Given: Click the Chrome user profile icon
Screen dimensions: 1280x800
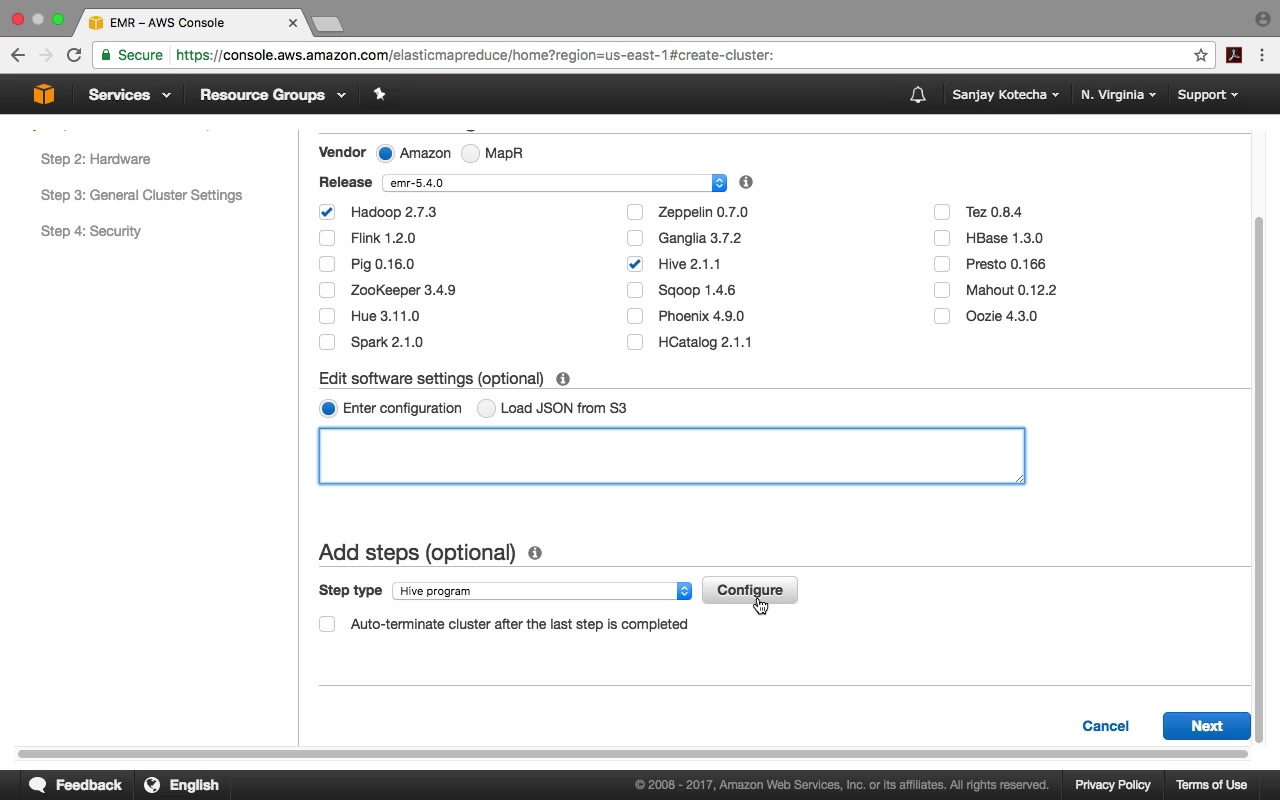Looking at the screenshot, I should click(1262, 19).
